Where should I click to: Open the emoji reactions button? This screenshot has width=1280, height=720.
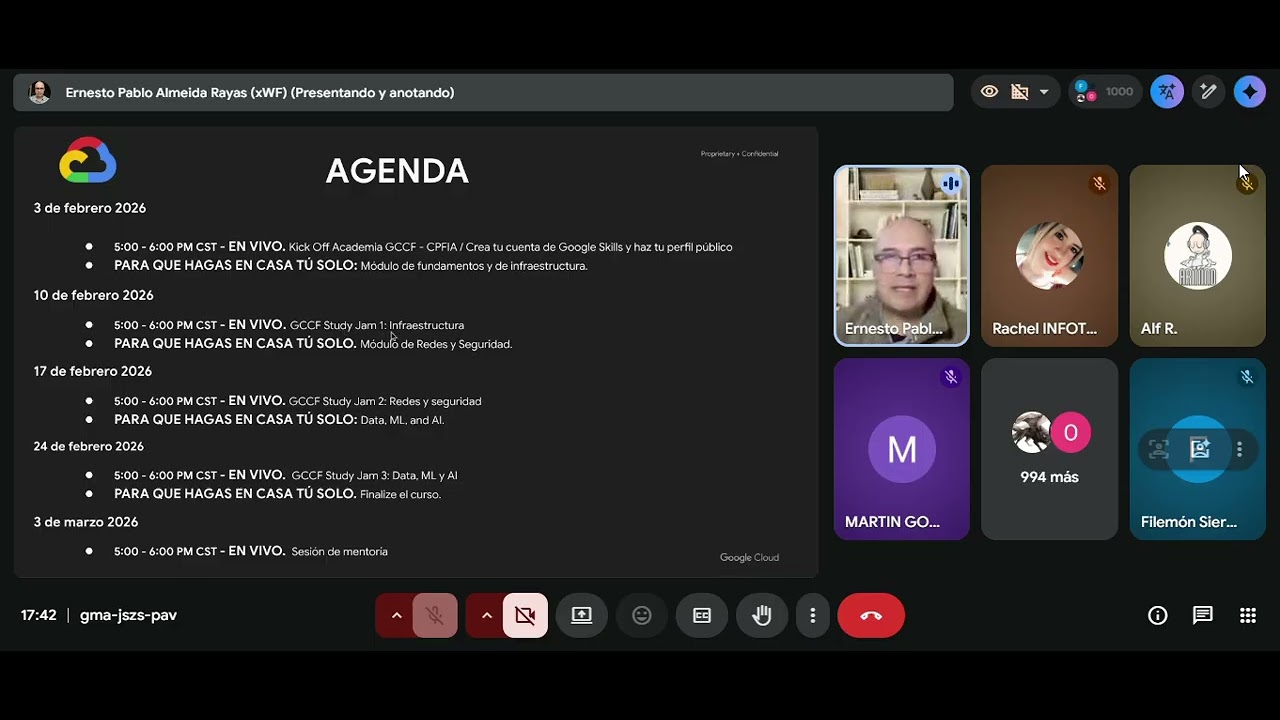pyautogui.click(x=642, y=616)
